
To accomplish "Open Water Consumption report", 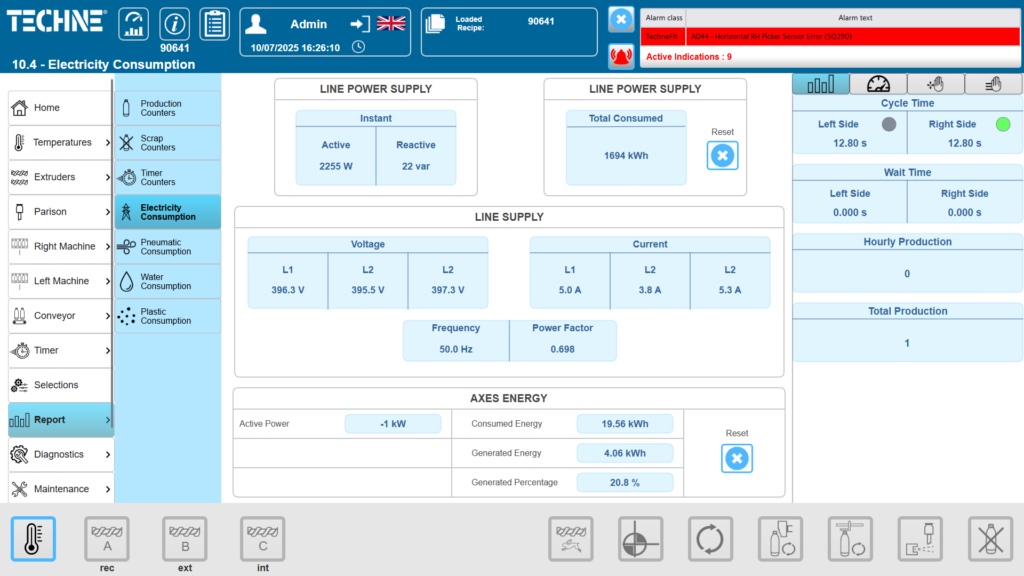I will click(x=168, y=281).
